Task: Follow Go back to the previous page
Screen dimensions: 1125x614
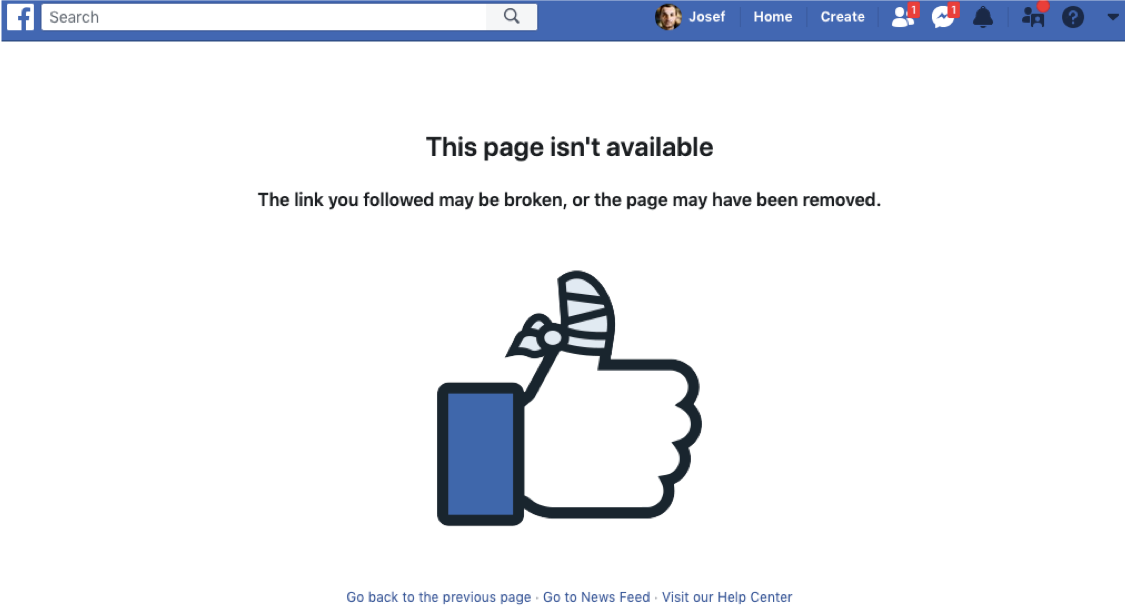Action: 438,597
